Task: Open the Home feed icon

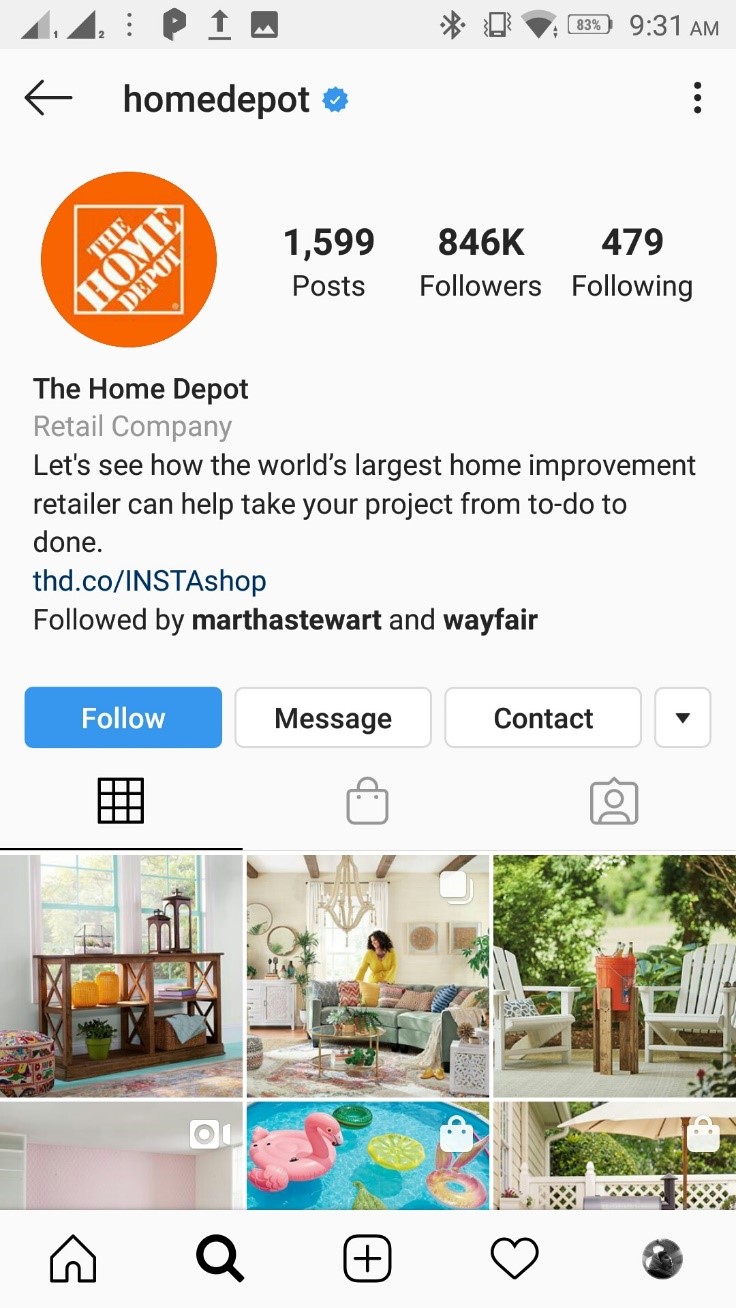Action: pos(73,1258)
